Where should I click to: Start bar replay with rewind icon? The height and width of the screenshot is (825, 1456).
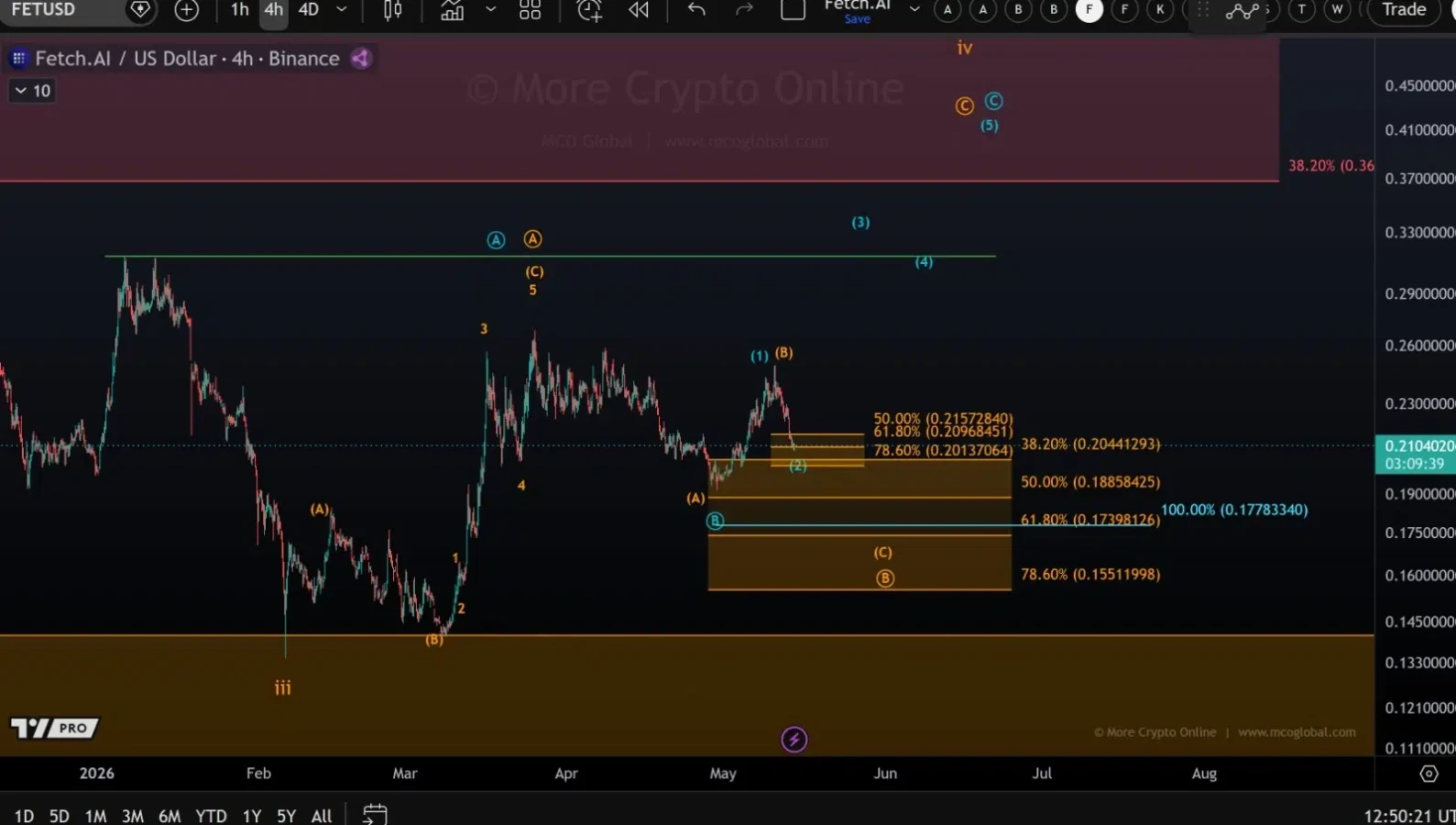click(639, 10)
